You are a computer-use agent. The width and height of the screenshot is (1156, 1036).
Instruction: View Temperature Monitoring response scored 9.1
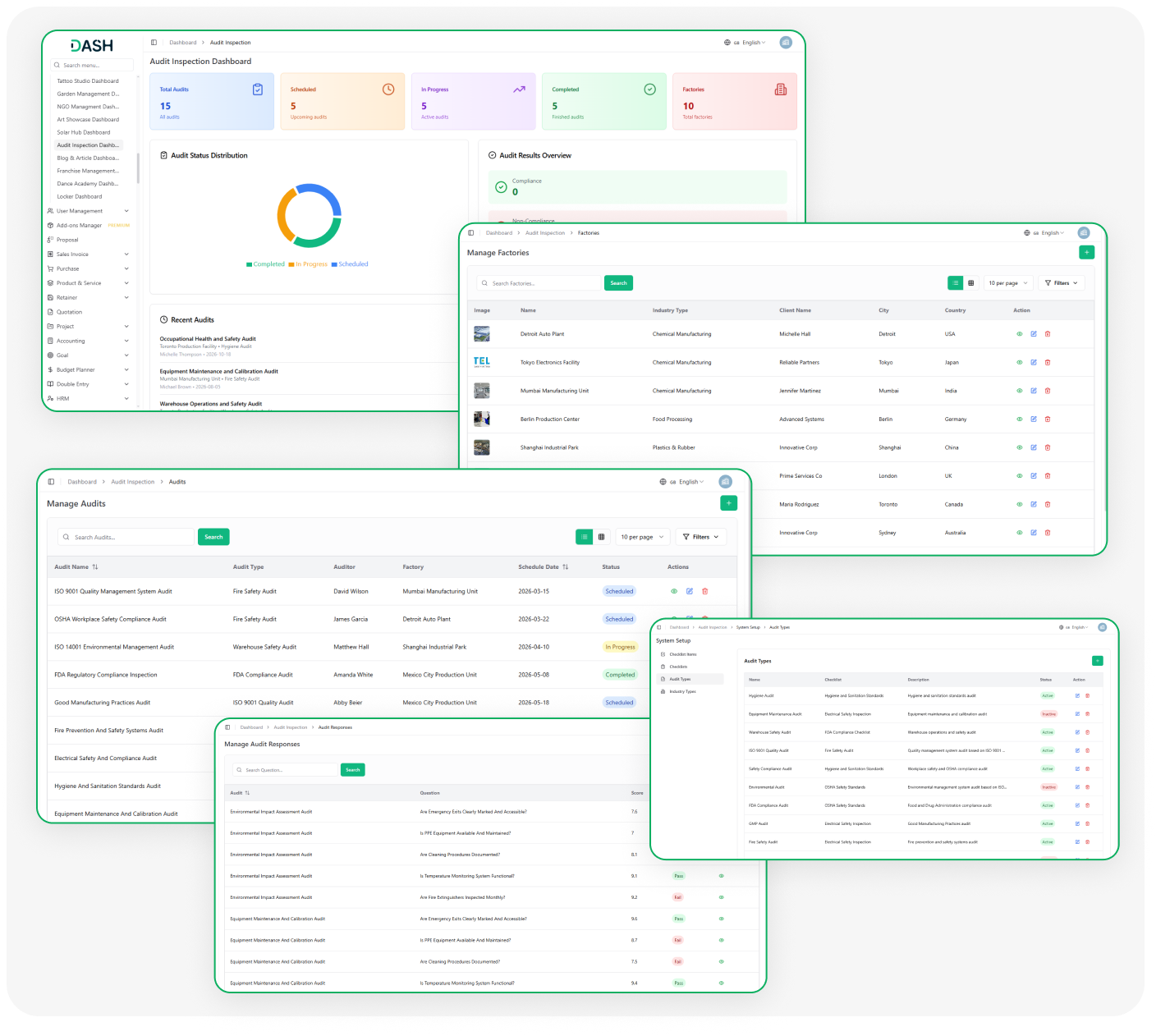coord(722,876)
